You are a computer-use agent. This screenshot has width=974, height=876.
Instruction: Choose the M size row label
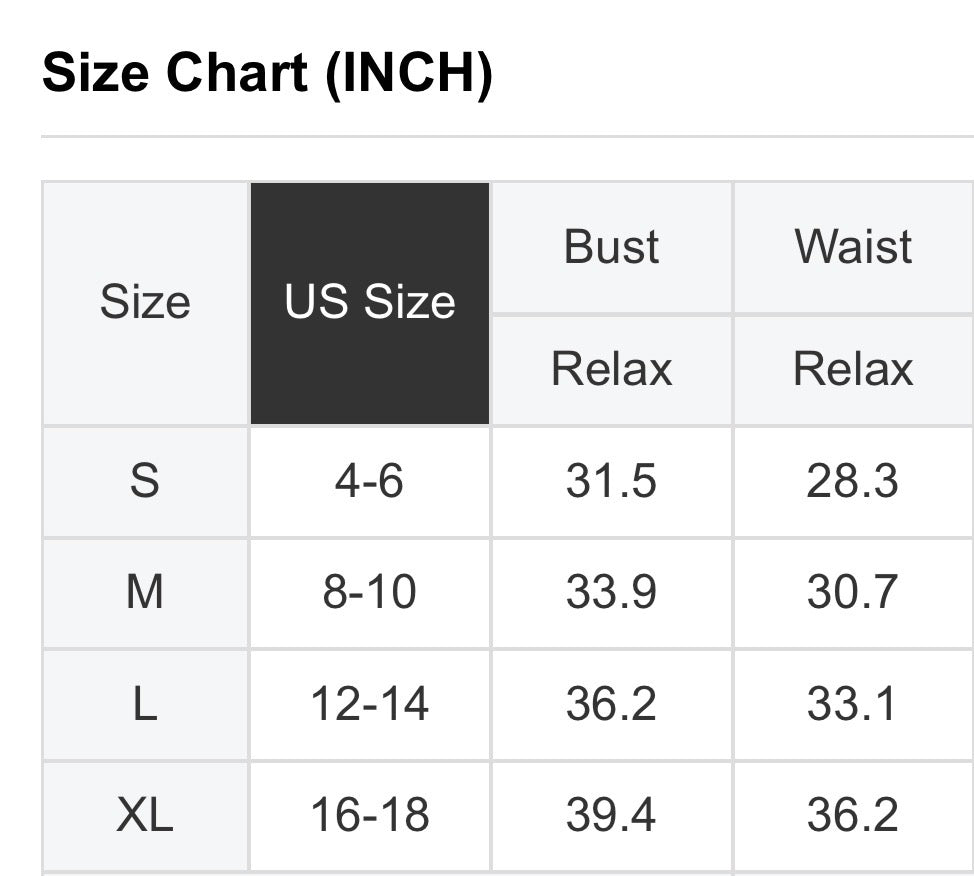tap(145, 593)
